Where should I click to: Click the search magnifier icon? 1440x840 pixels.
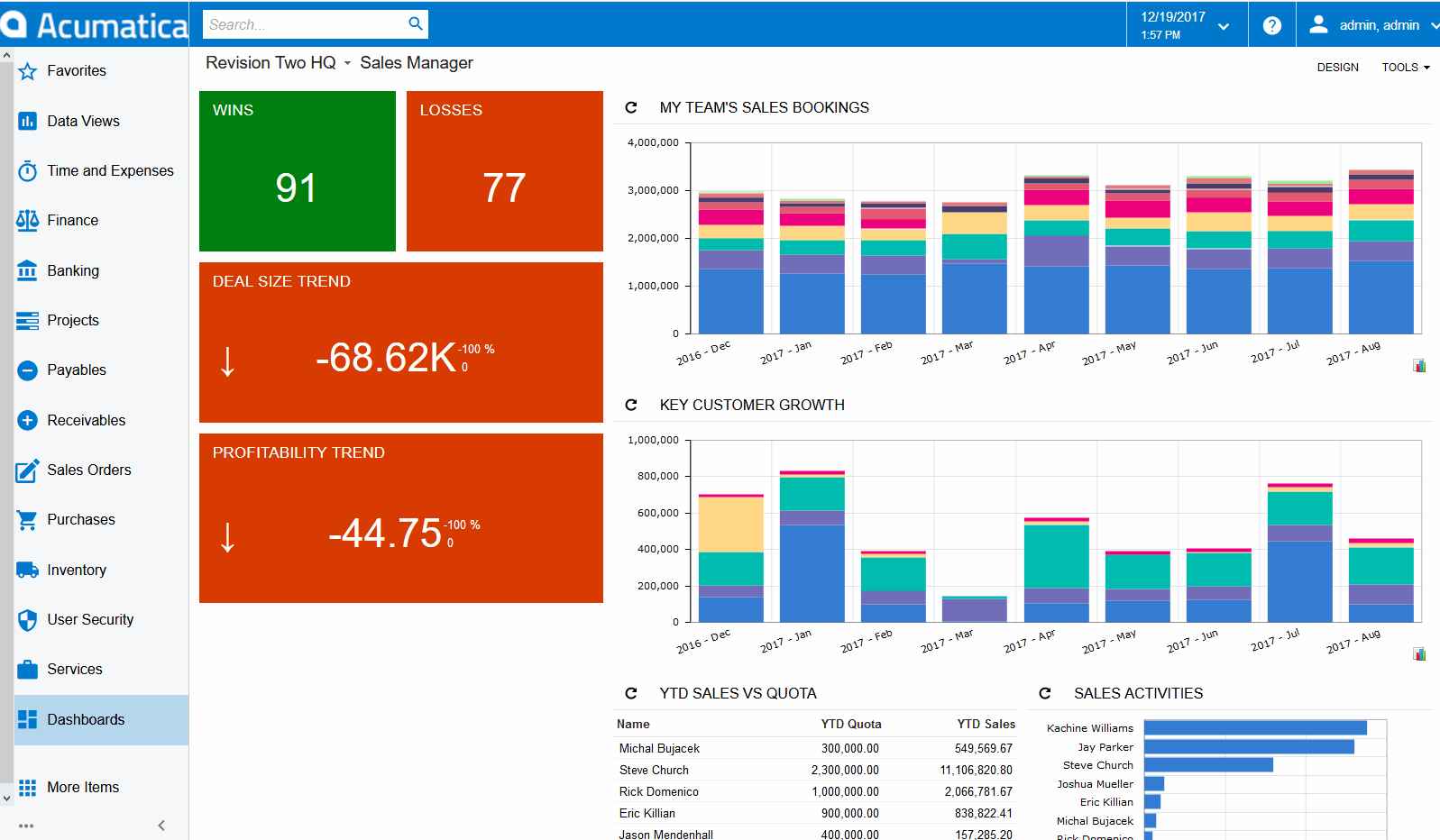[416, 23]
